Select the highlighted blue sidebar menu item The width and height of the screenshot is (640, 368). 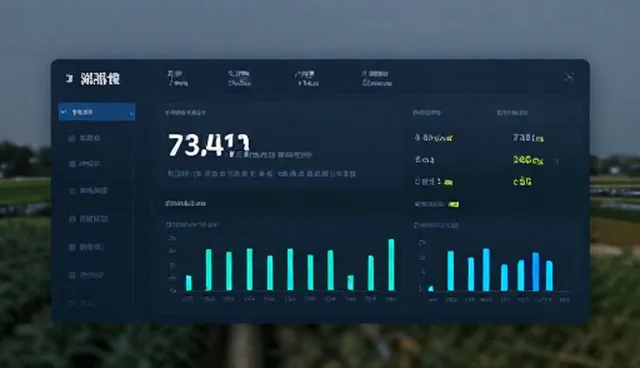[97, 112]
